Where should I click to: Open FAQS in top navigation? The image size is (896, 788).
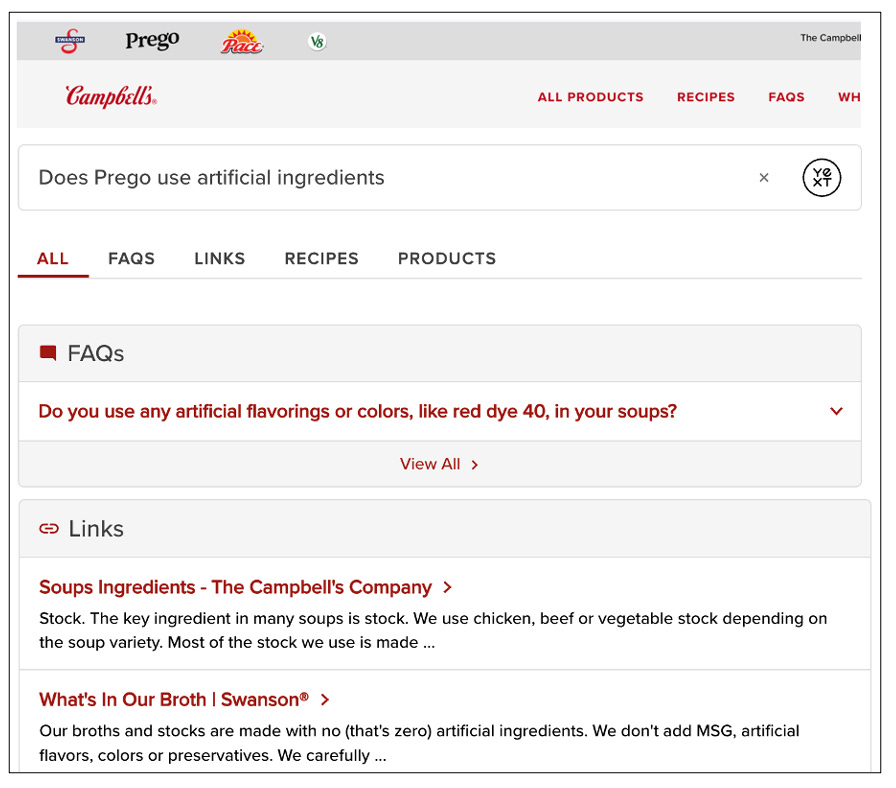[786, 97]
